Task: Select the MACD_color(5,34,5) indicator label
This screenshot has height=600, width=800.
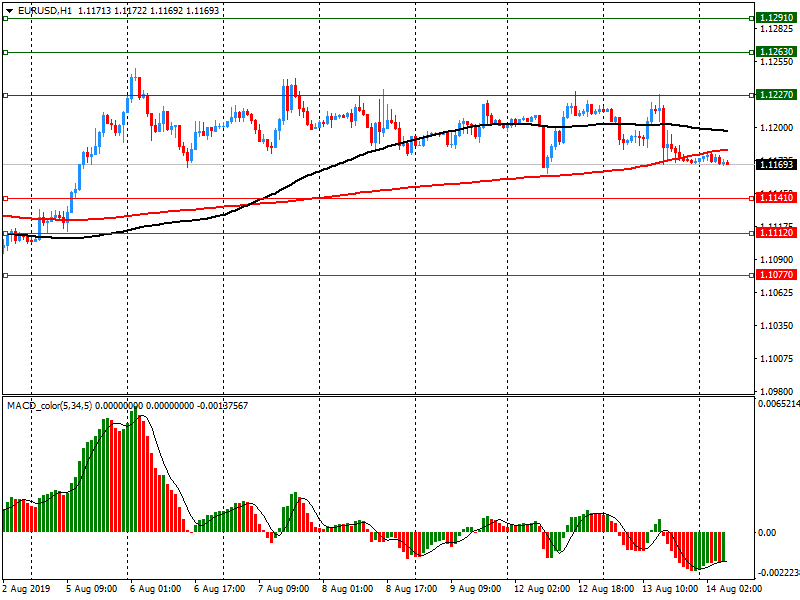Action: 49,406
